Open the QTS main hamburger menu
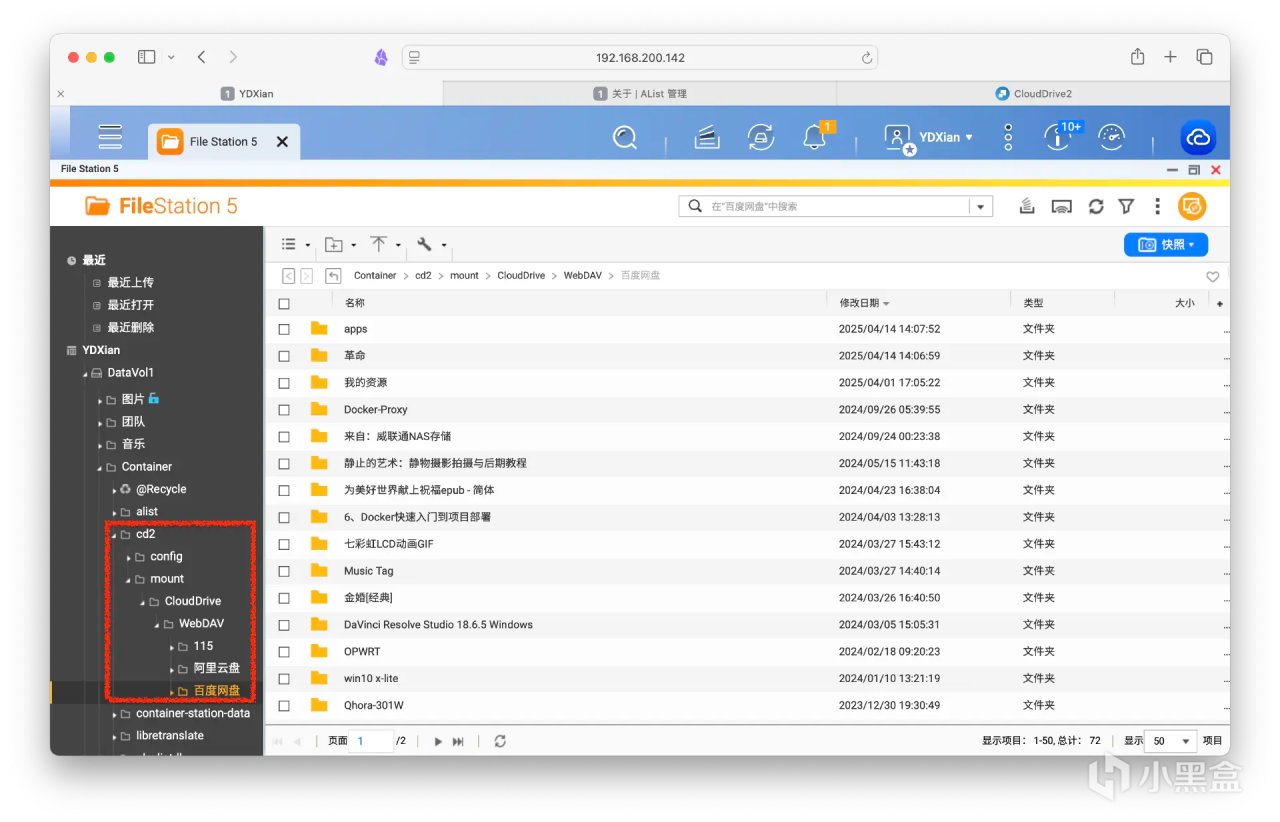Image resolution: width=1280 pixels, height=822 pixels. point(110,137)
